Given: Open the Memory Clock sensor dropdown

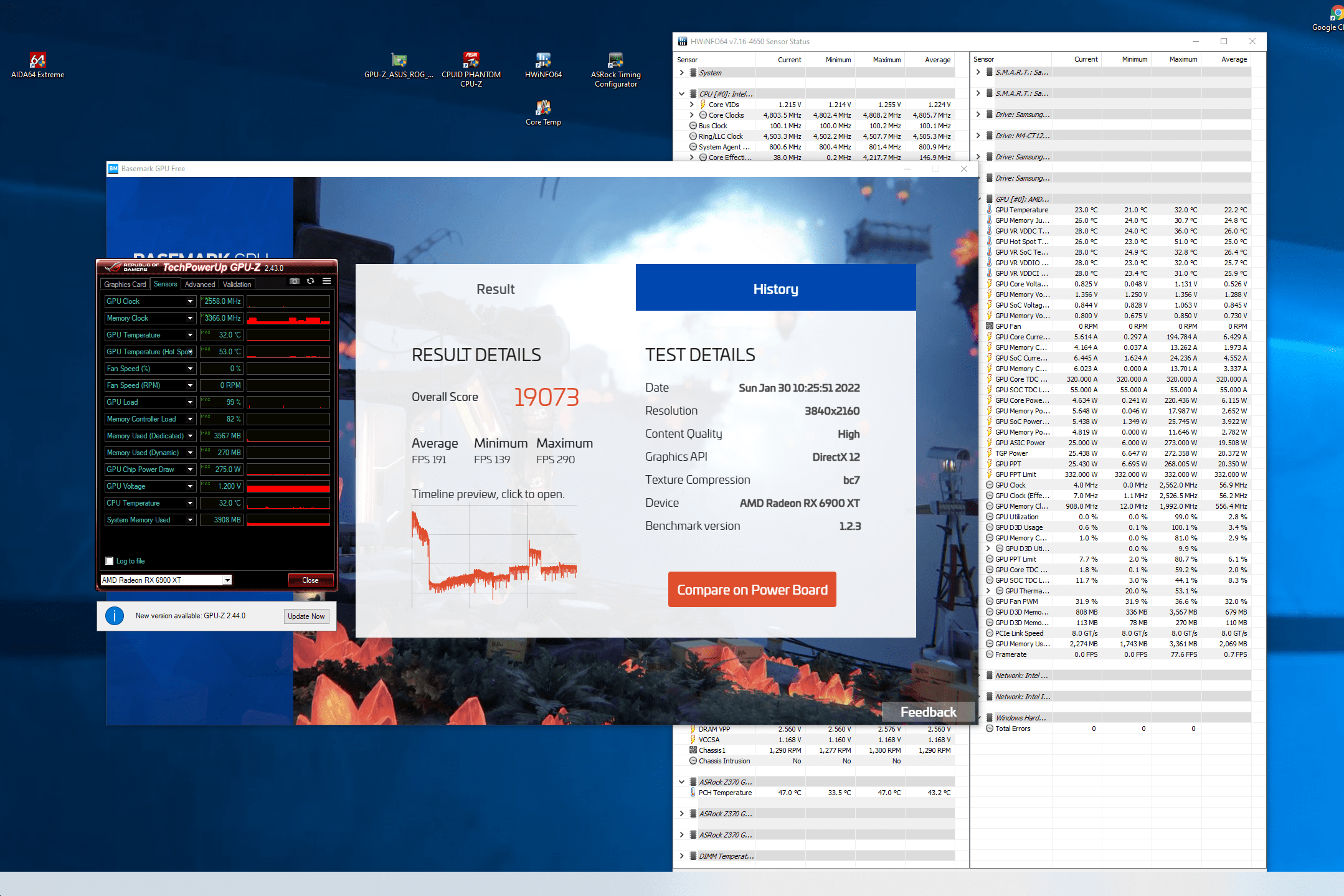Looking at the screenshot, I should pyautogui.click(x=190, y=318).
